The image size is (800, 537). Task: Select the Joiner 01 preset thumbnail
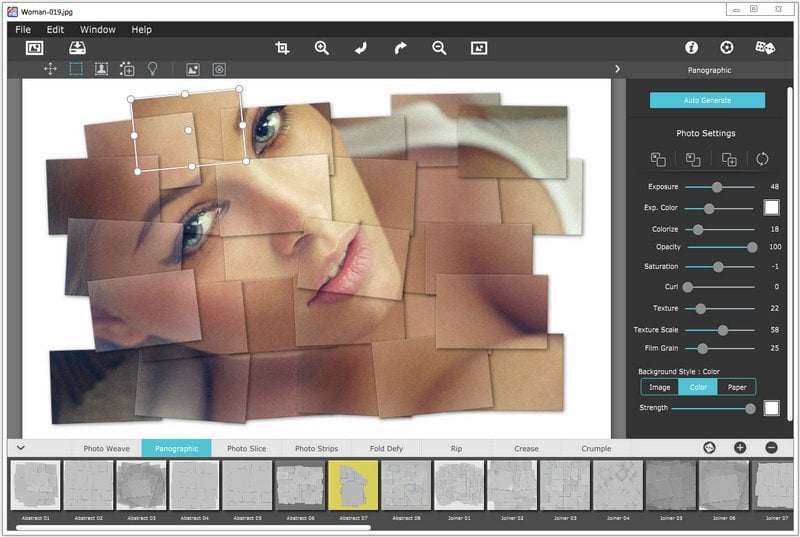(x=459, y=485)
